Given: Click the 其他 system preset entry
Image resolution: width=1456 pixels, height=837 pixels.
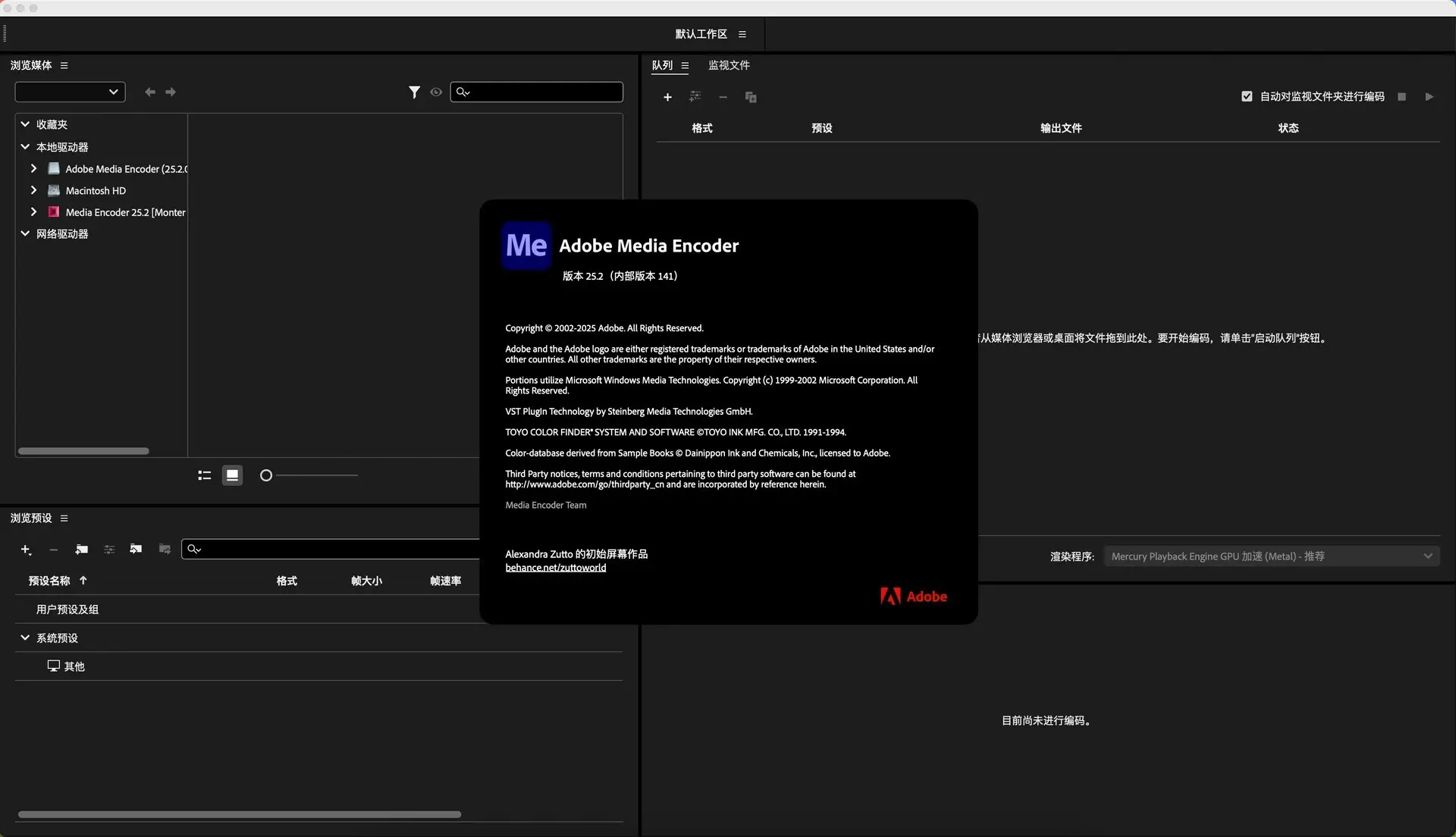Looking at the screenshot, I should tap(74, 666).
